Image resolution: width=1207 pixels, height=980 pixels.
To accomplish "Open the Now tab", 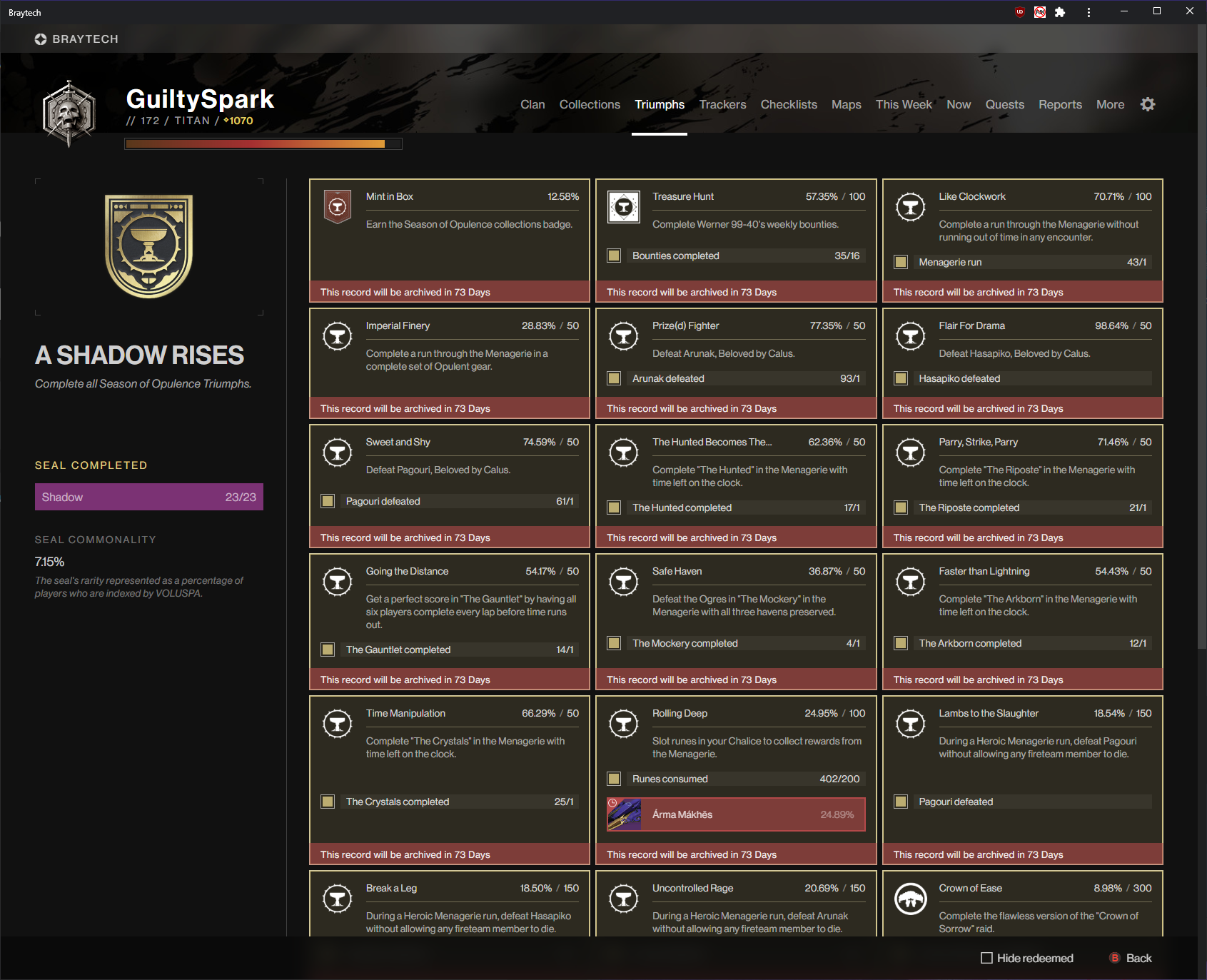I will [x=959, y=104].
